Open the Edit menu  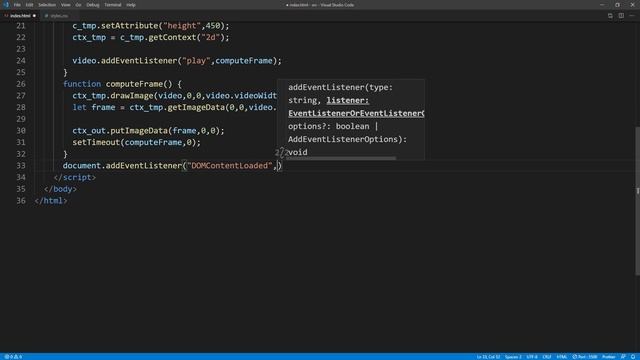tap(29, 5)
